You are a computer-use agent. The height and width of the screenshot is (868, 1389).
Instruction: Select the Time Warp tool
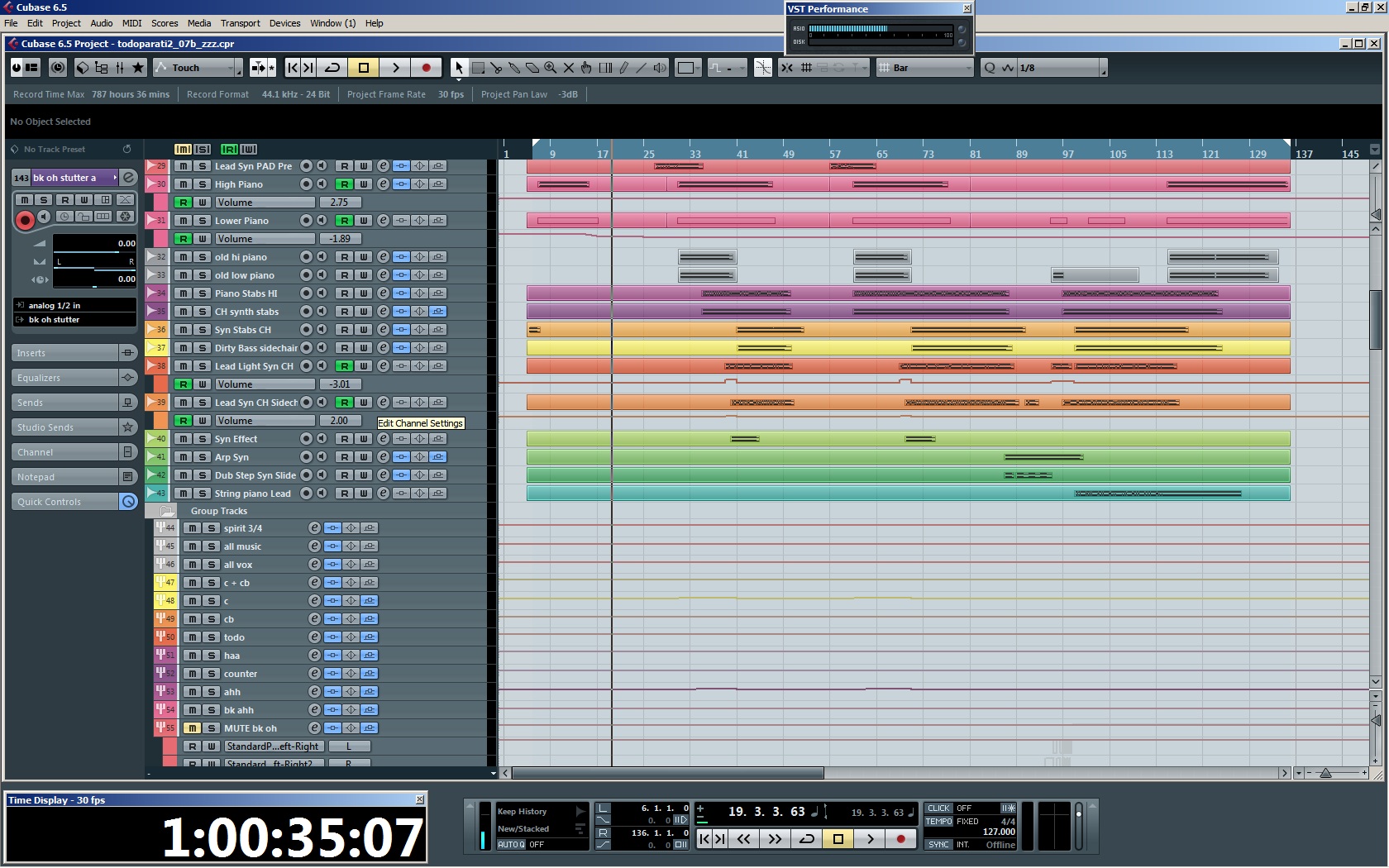tap(606, 68)
